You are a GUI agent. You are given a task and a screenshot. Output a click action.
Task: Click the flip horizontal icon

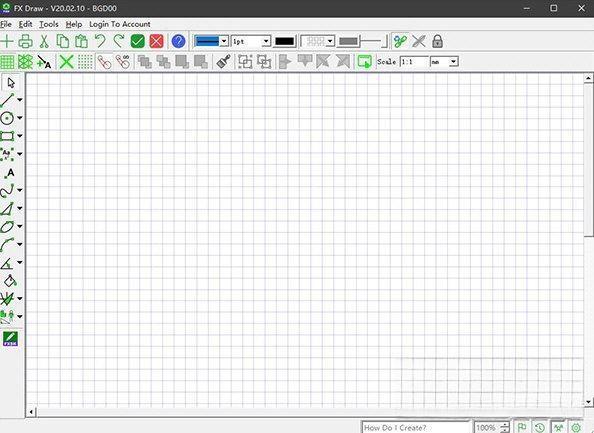[x=285, y=62]
